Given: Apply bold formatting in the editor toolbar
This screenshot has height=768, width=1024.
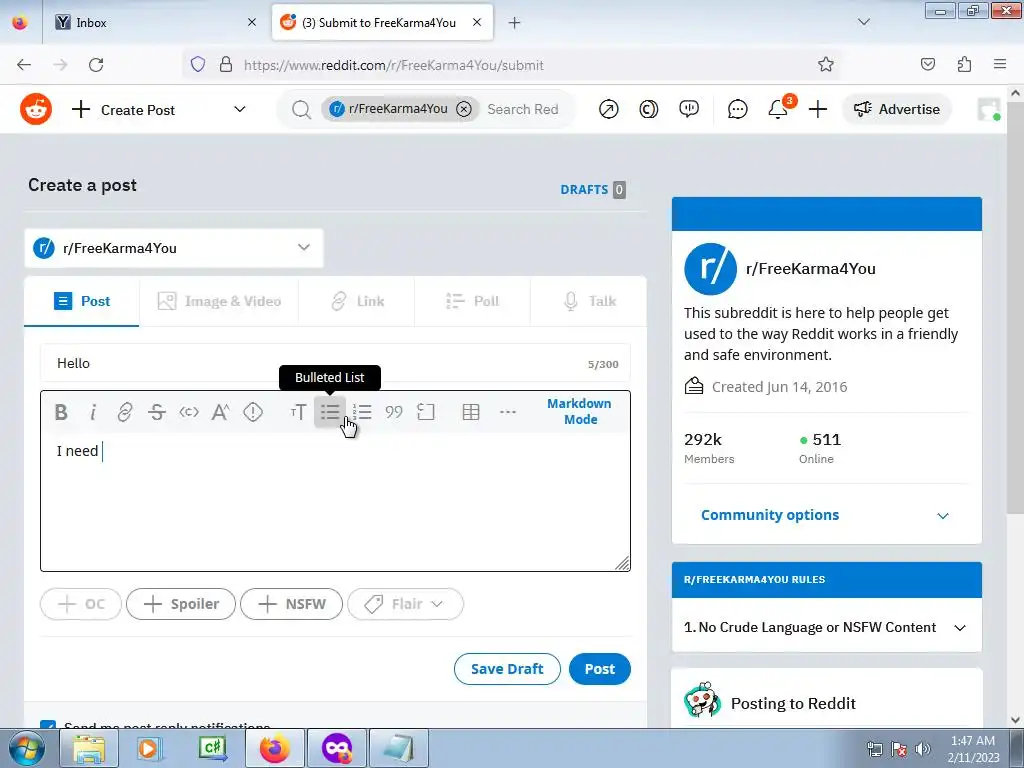Looking at the screenshot, I should [x=61, y=412].
